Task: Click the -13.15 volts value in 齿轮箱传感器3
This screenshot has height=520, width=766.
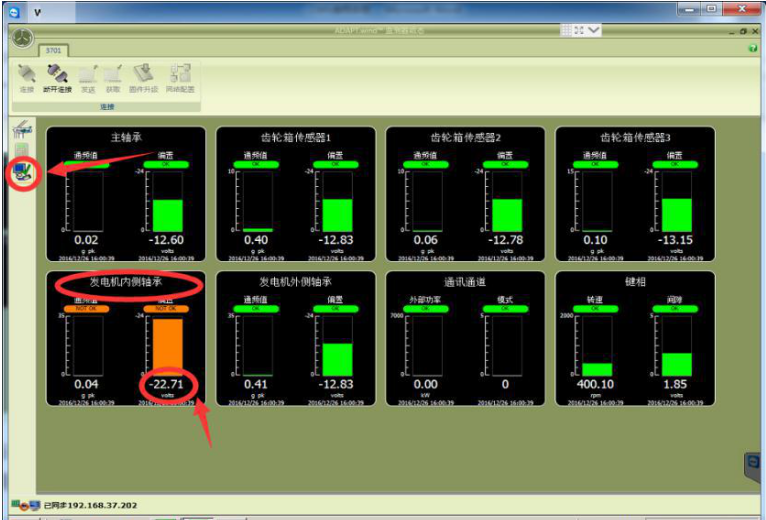Action: (x=675, y=240)
